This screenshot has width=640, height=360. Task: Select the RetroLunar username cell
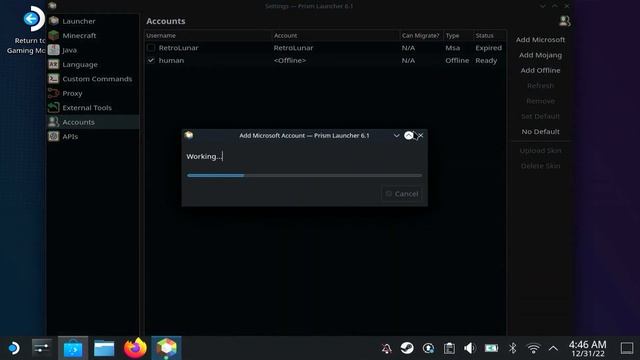tap(178, 48)
